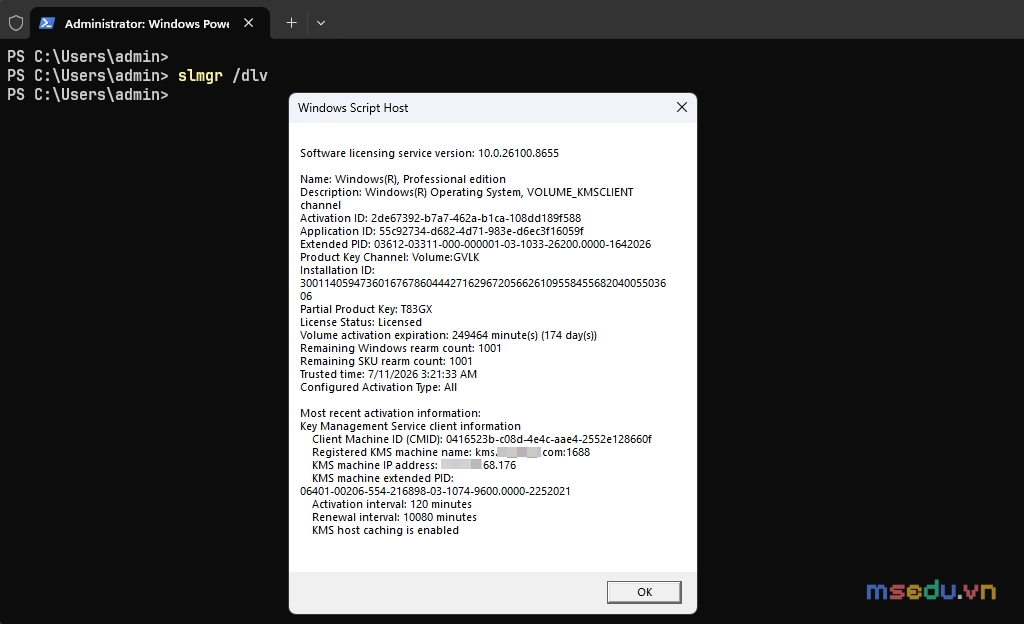1024x624 pixels.
Task: Click the Application ID line
Action: tap(441, 231)
